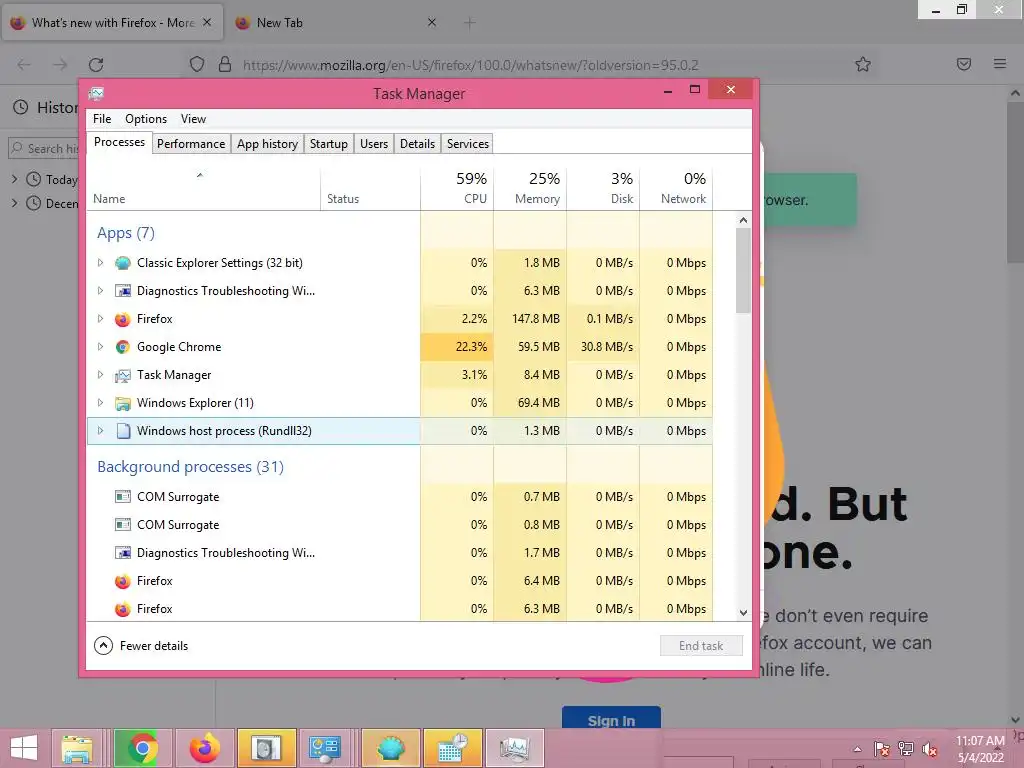Open the Firefox hamburger application menu
Viewport: 1024px width, 768px height.
click(1000, 64)
